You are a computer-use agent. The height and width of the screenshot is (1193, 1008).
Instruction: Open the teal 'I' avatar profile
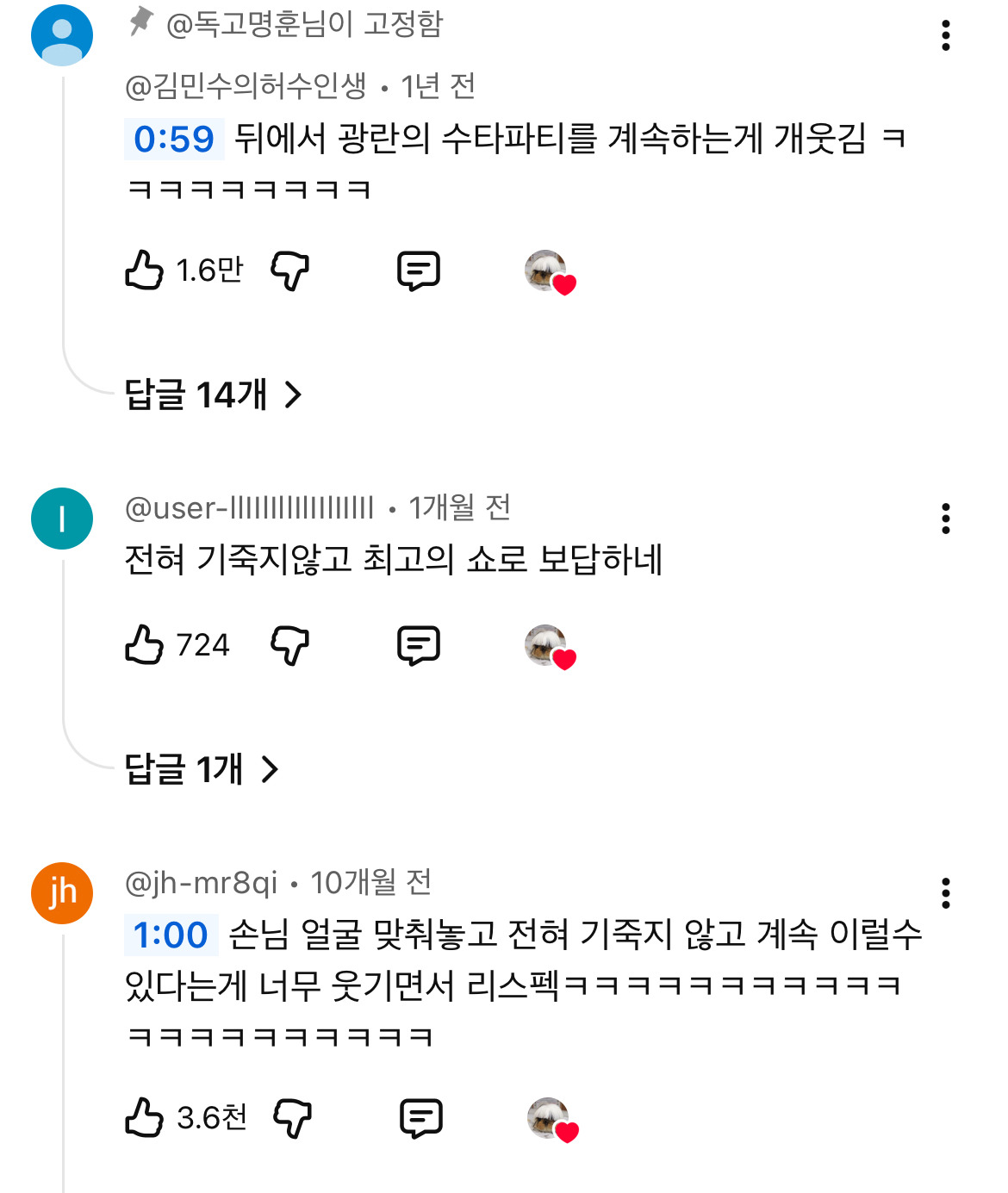click(x=62, y=519)
